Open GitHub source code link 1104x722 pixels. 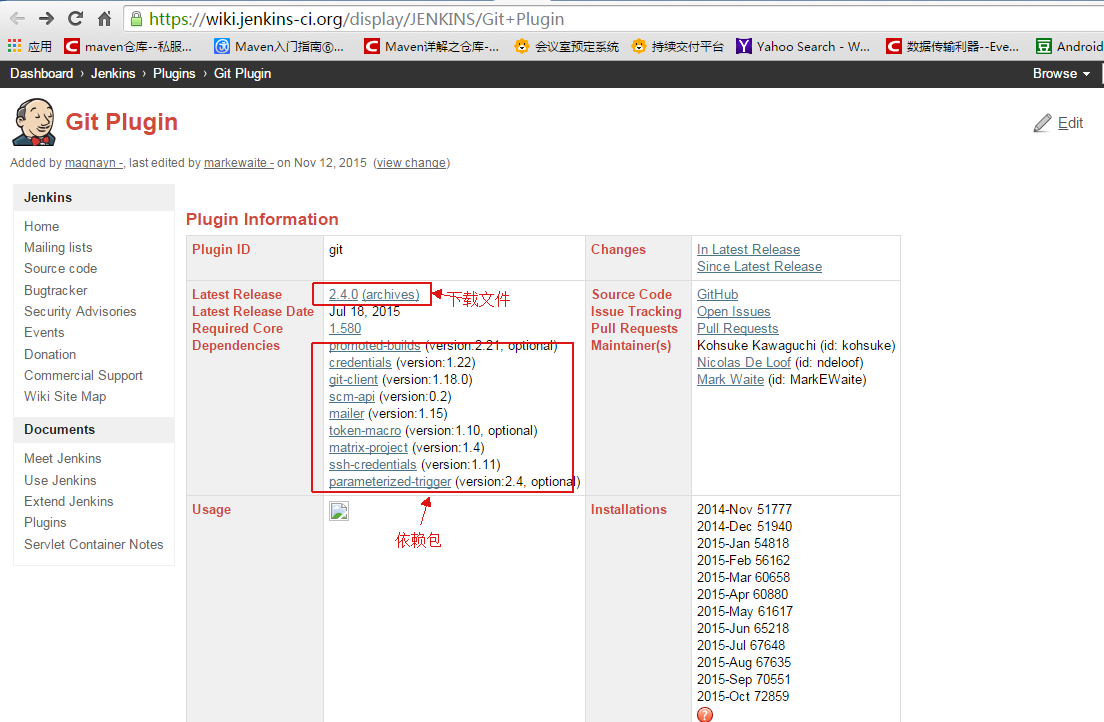717,294
